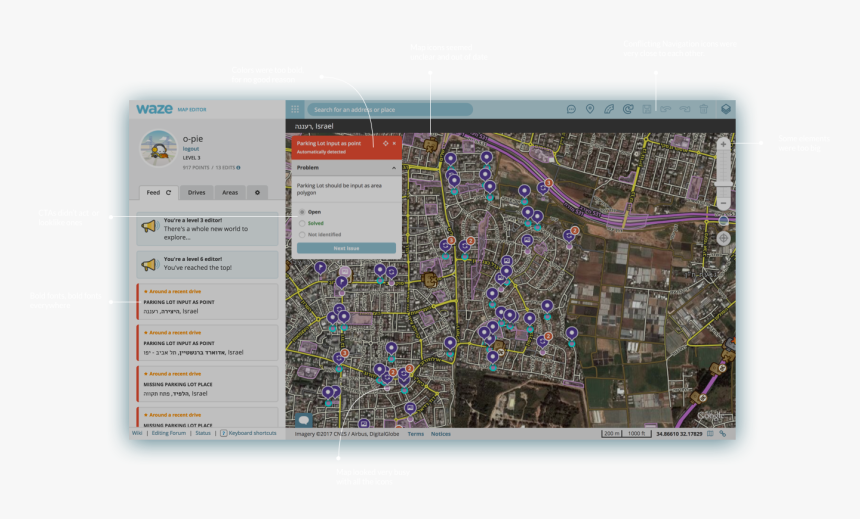Screen dimensions: 860x519
Task: Select the Open status radio button
Action: click(x=302, y=212)
